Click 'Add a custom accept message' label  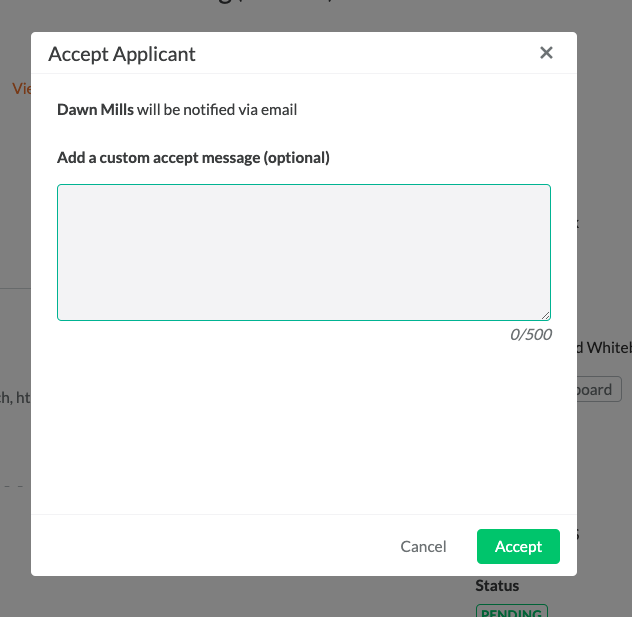click(x=193, y=158)
